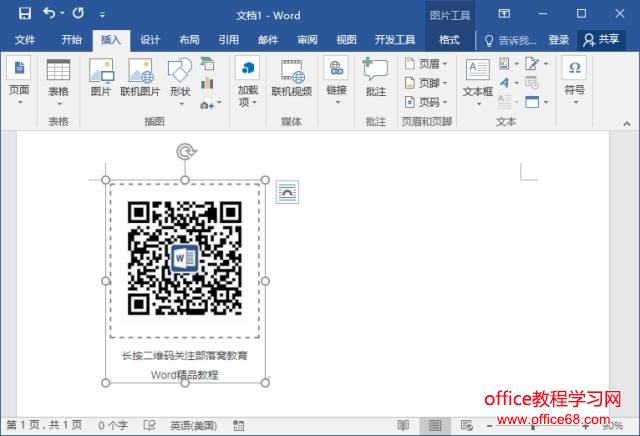This screenshot has height=436, width=640.
Task: Add a comment with the 批注 button
Action: tap(376, 78)
